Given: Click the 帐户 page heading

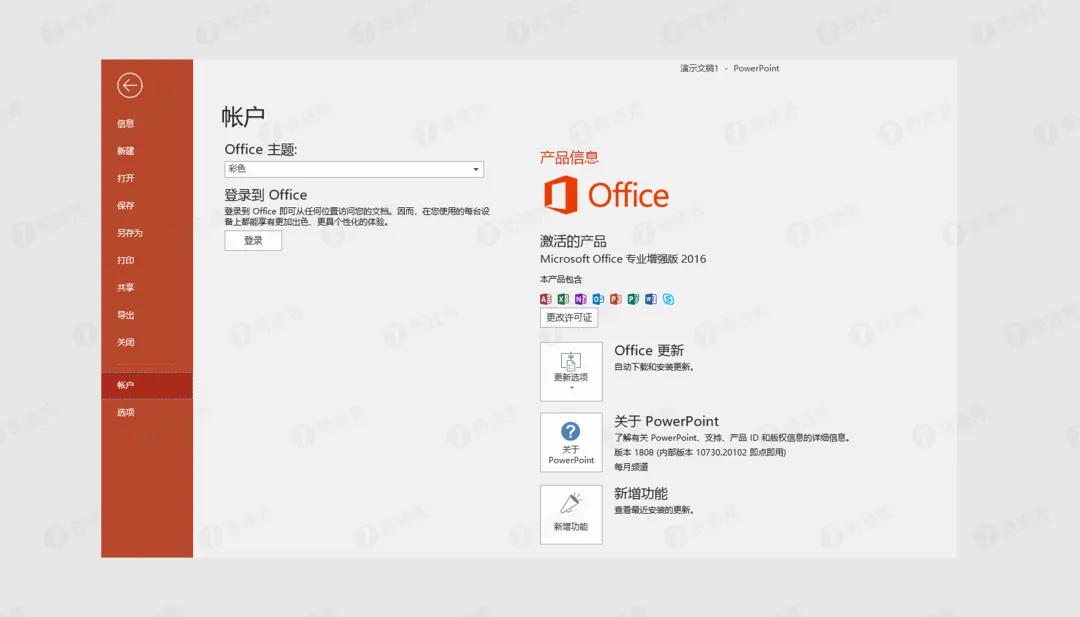Looking at the screenshot, I should click(243, 116).
